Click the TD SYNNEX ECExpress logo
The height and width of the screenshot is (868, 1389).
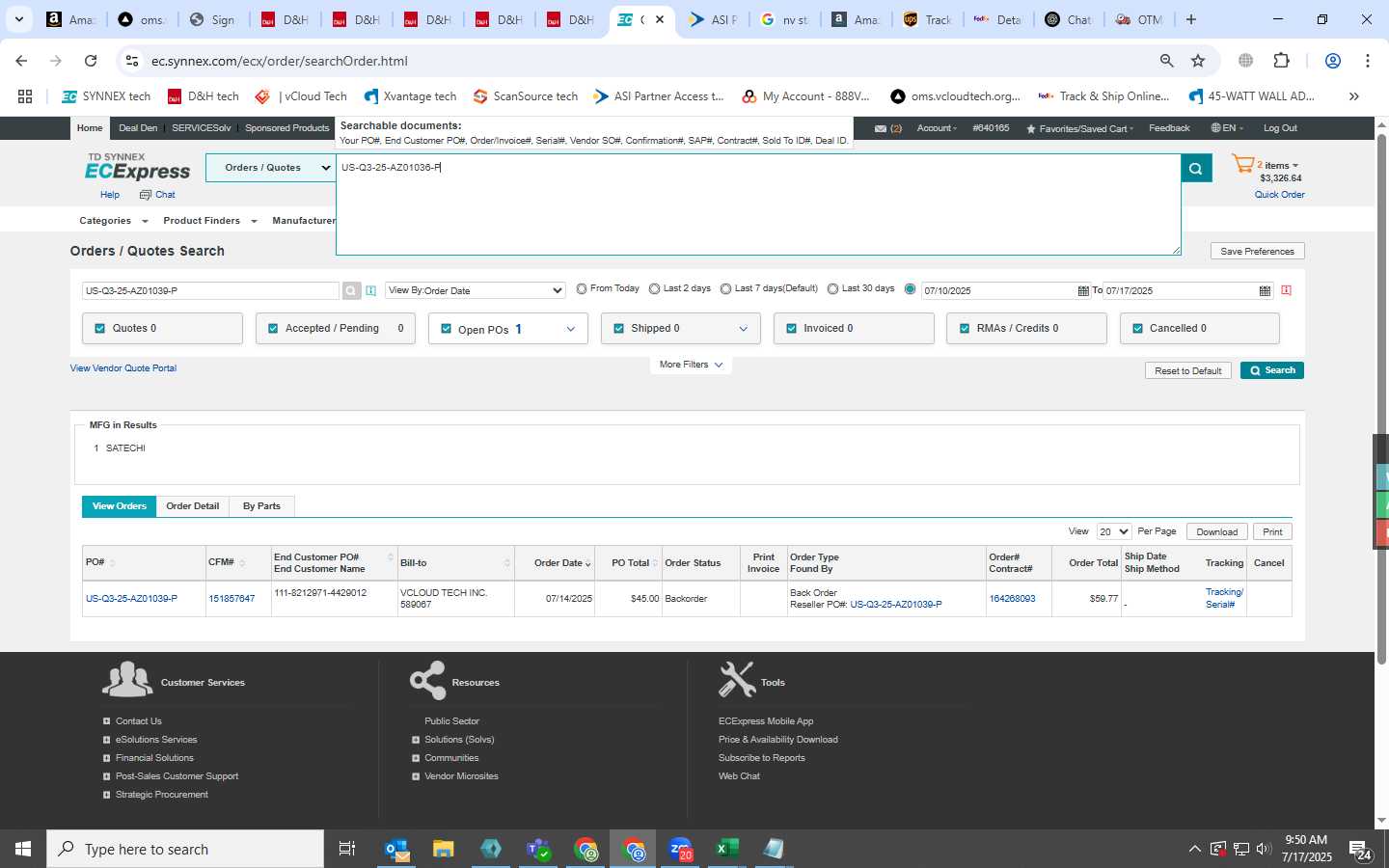[x=138, y=167]
